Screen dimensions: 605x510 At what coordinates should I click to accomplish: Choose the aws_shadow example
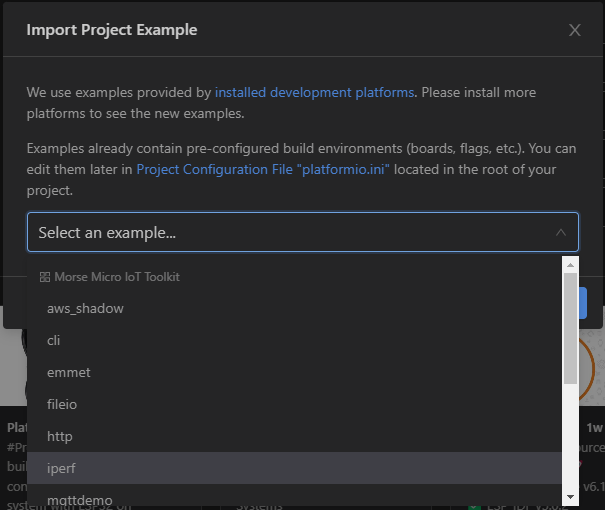click(x=85, y=308)
